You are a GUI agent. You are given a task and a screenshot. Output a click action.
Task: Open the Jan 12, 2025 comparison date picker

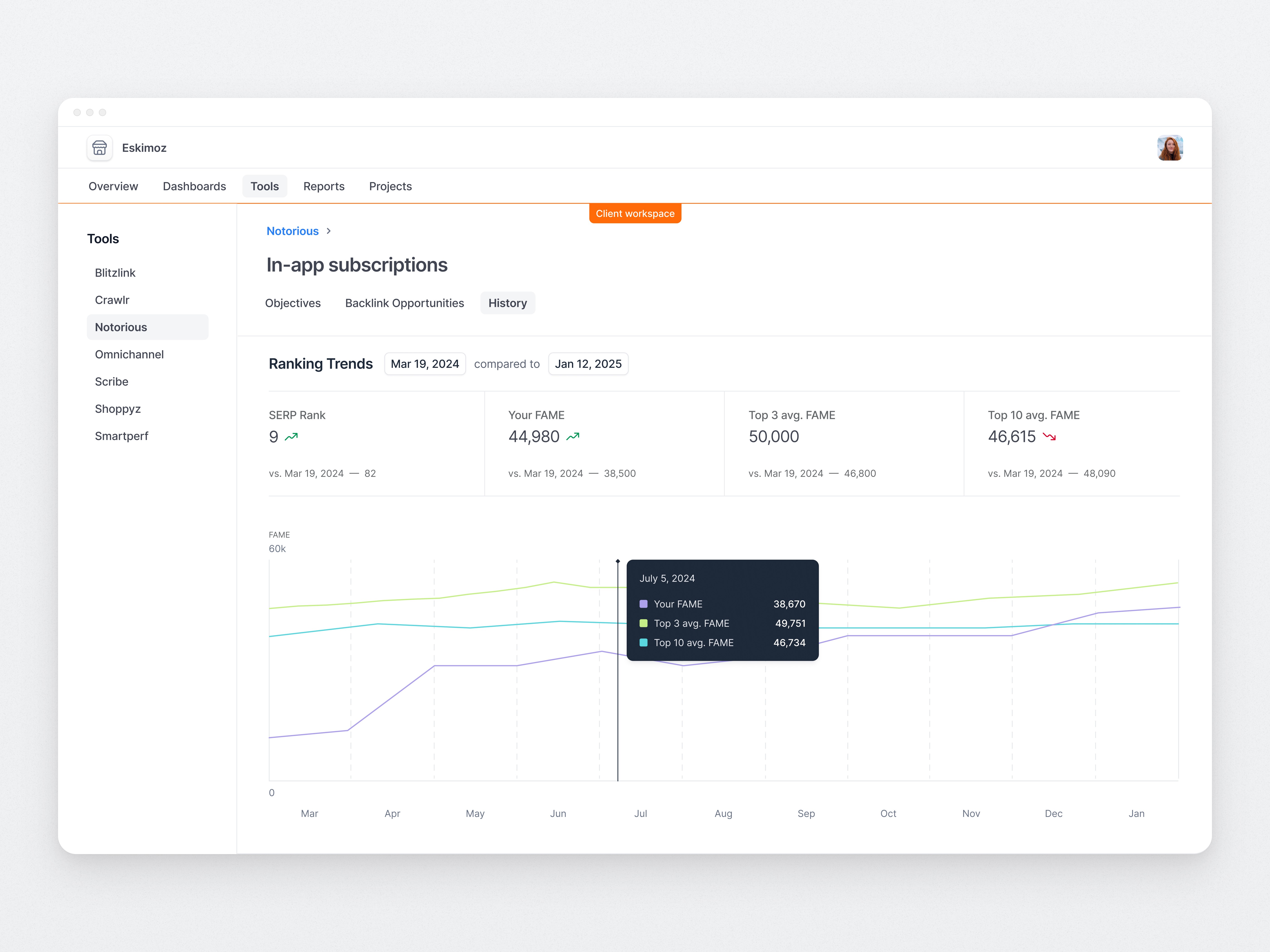coord(589,364)
